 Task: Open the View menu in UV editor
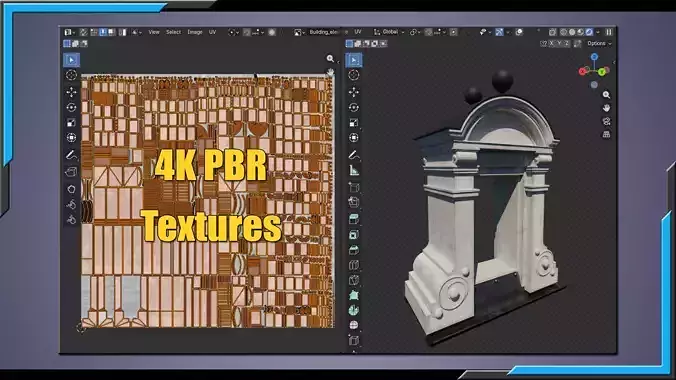coord(154,32)
